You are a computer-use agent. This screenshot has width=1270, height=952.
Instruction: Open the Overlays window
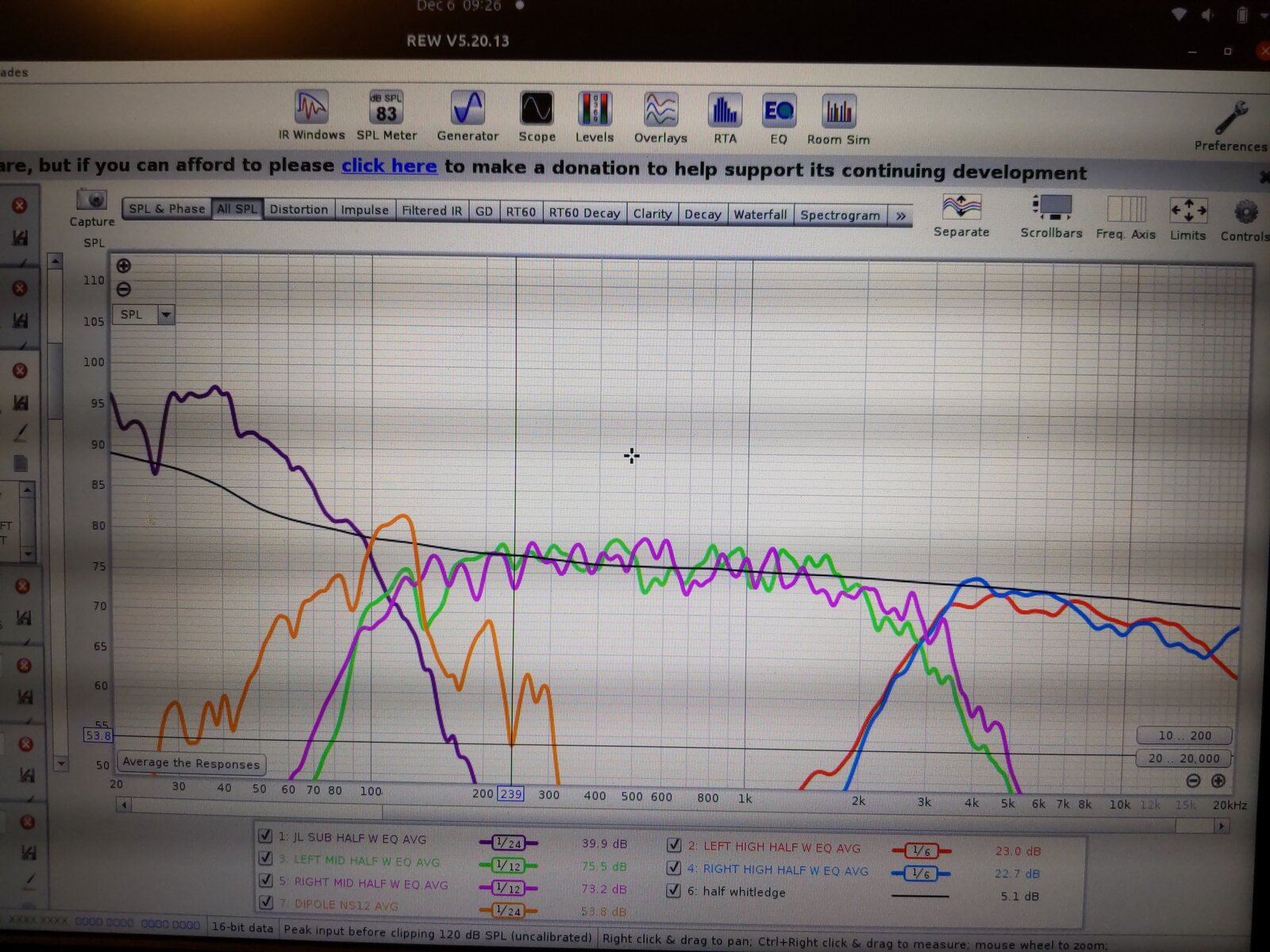pos(660,112)
